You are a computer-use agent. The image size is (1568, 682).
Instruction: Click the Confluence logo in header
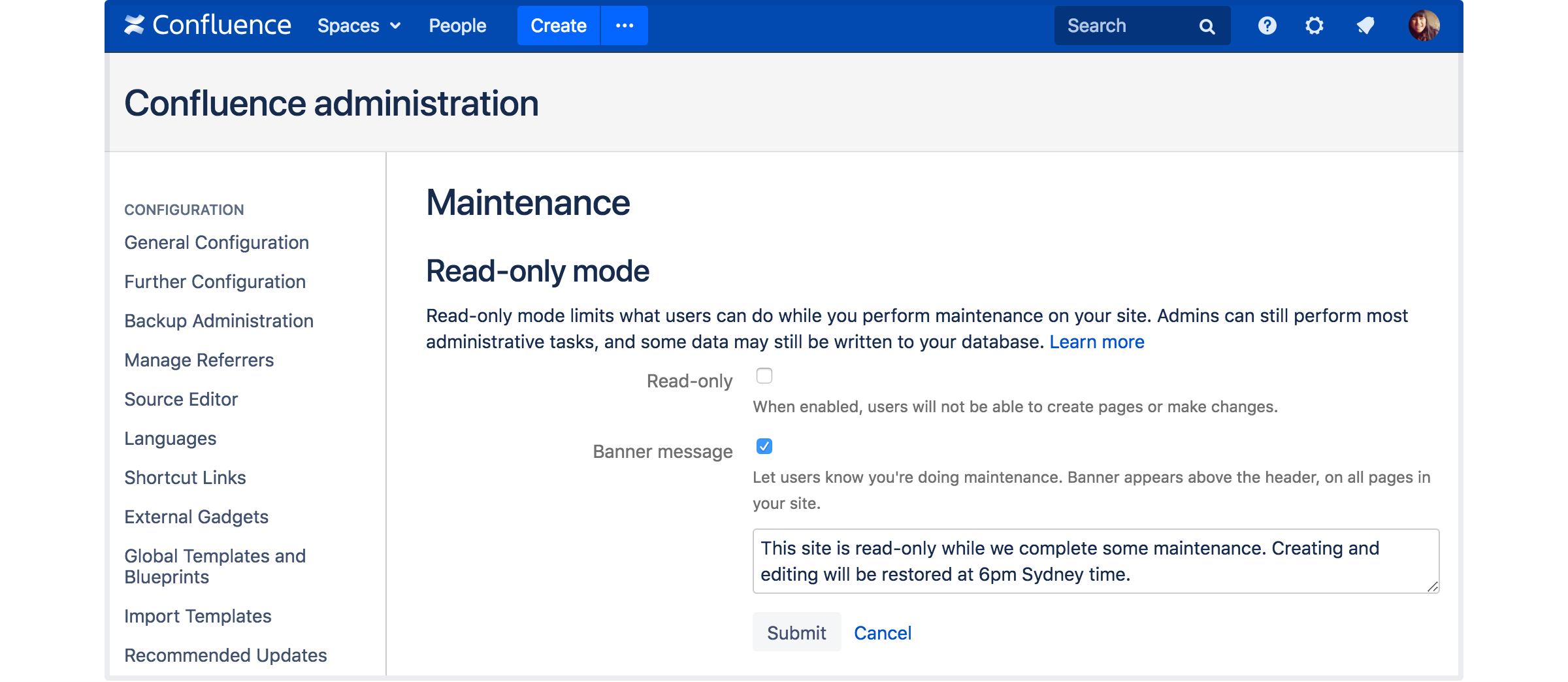click(x=208, y=25)
